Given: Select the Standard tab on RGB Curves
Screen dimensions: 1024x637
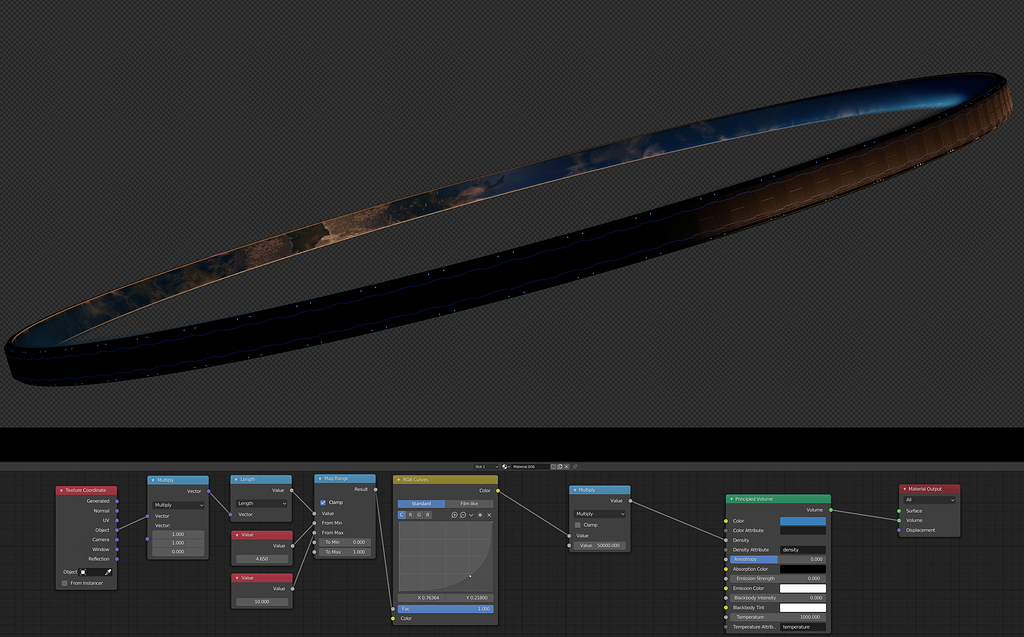Looking at the screenshot, I should click(421, 503).
